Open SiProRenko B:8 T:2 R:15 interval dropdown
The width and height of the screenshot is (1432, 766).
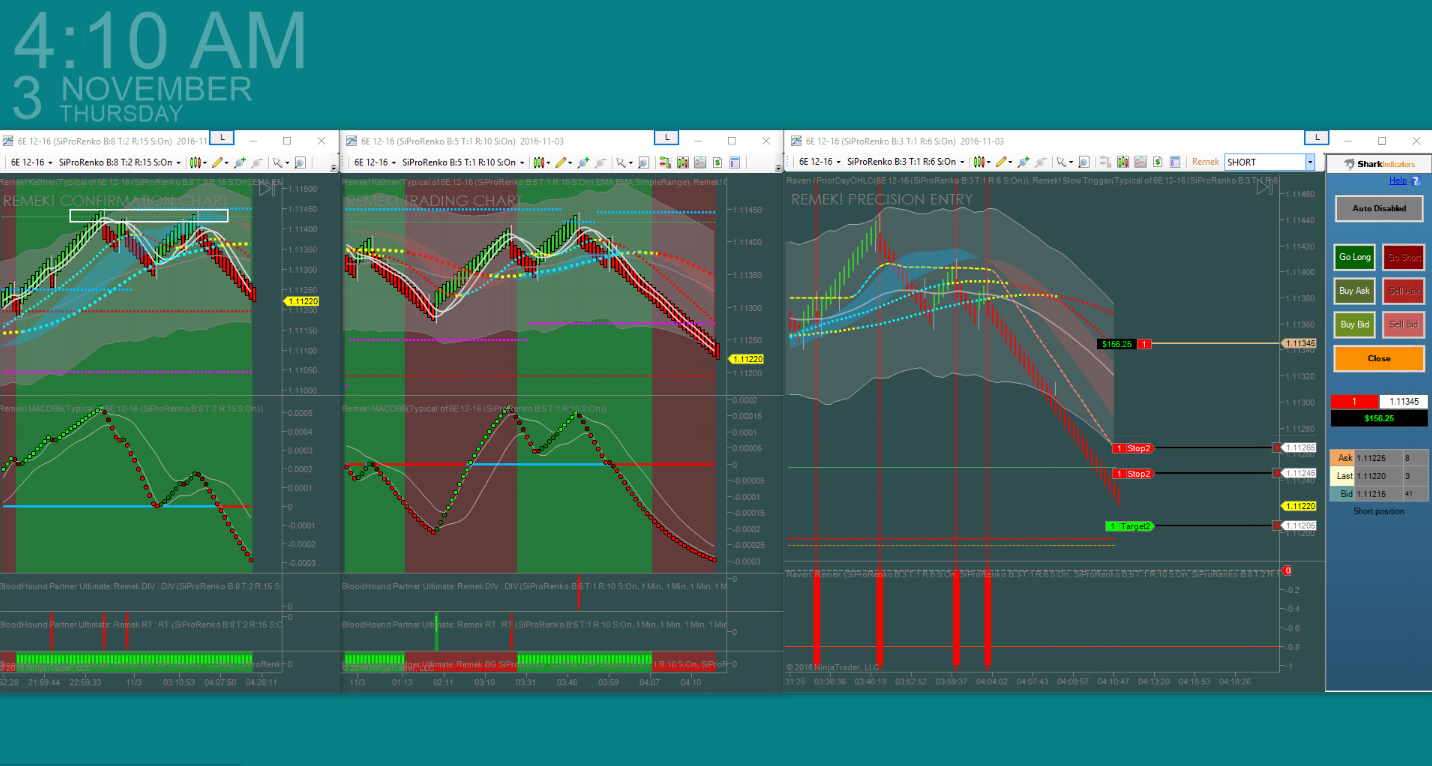point(119,162)
